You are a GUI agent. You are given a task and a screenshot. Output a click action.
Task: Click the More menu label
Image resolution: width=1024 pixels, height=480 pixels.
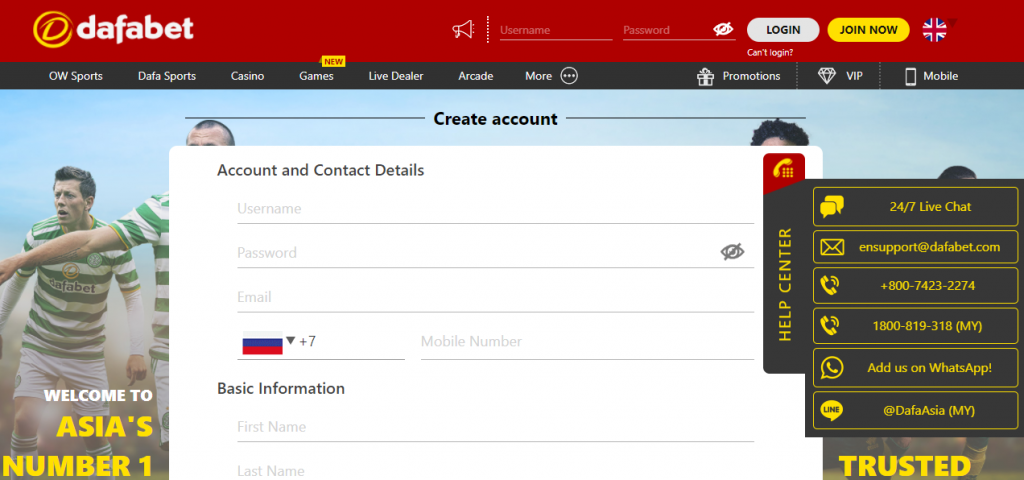point(539,76)
